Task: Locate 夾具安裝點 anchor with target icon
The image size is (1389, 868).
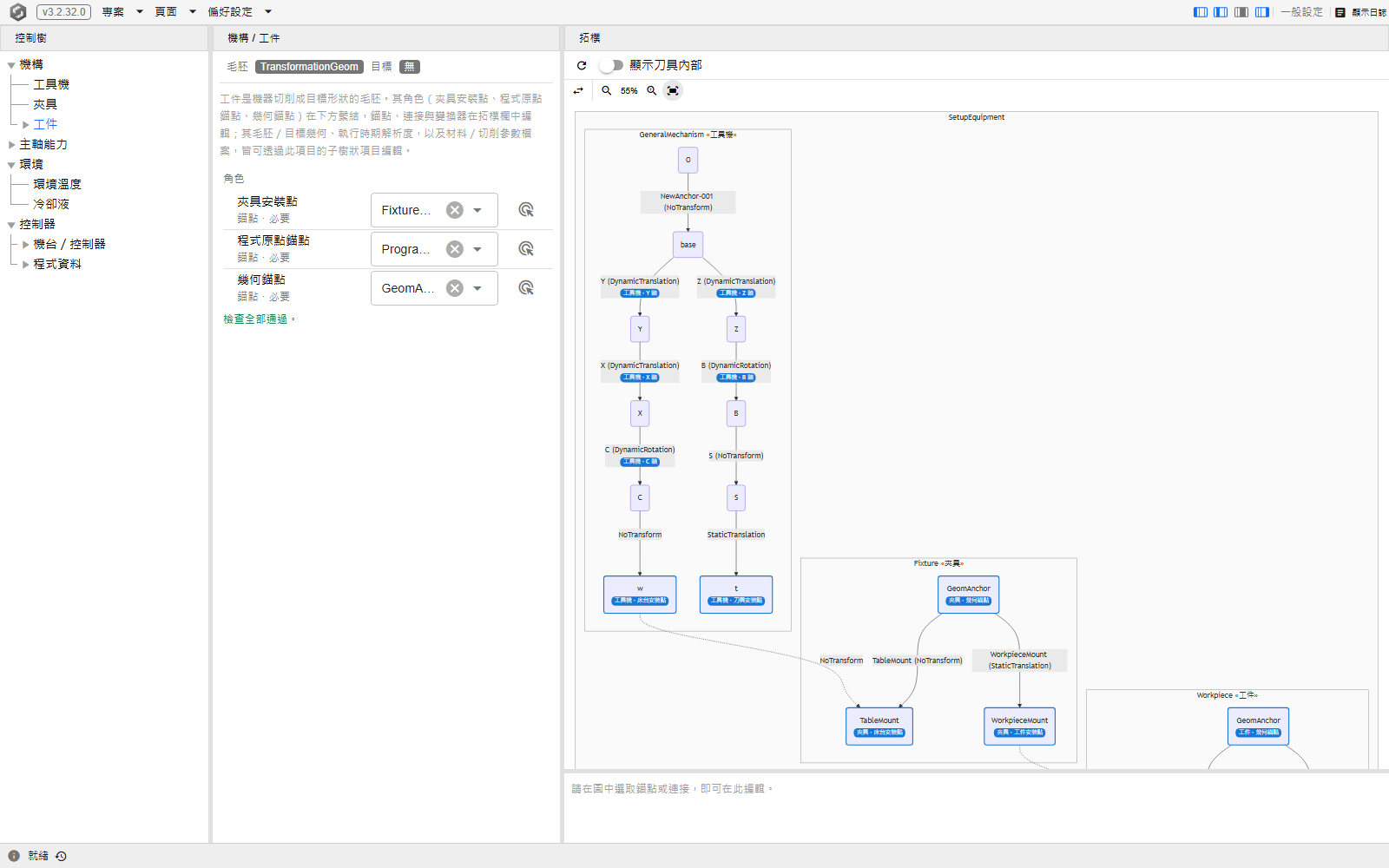Action: click(526, 210)
